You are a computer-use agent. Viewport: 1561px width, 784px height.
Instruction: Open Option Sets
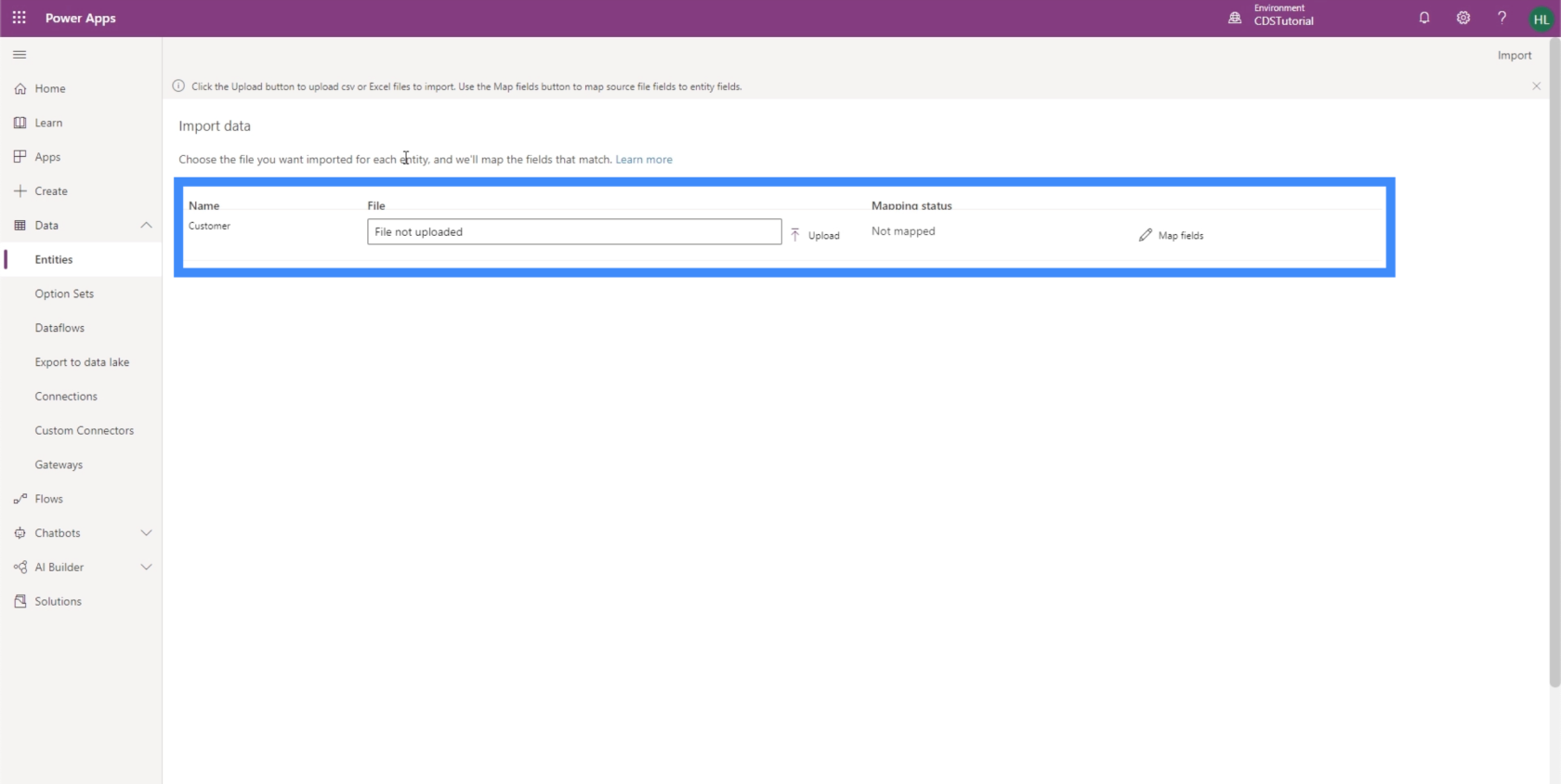pos(64,294)
